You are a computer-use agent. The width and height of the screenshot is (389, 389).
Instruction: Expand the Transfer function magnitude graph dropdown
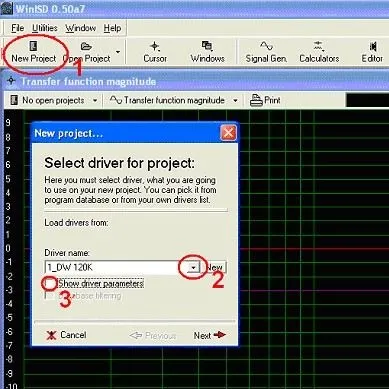click(x=235, y=100)
